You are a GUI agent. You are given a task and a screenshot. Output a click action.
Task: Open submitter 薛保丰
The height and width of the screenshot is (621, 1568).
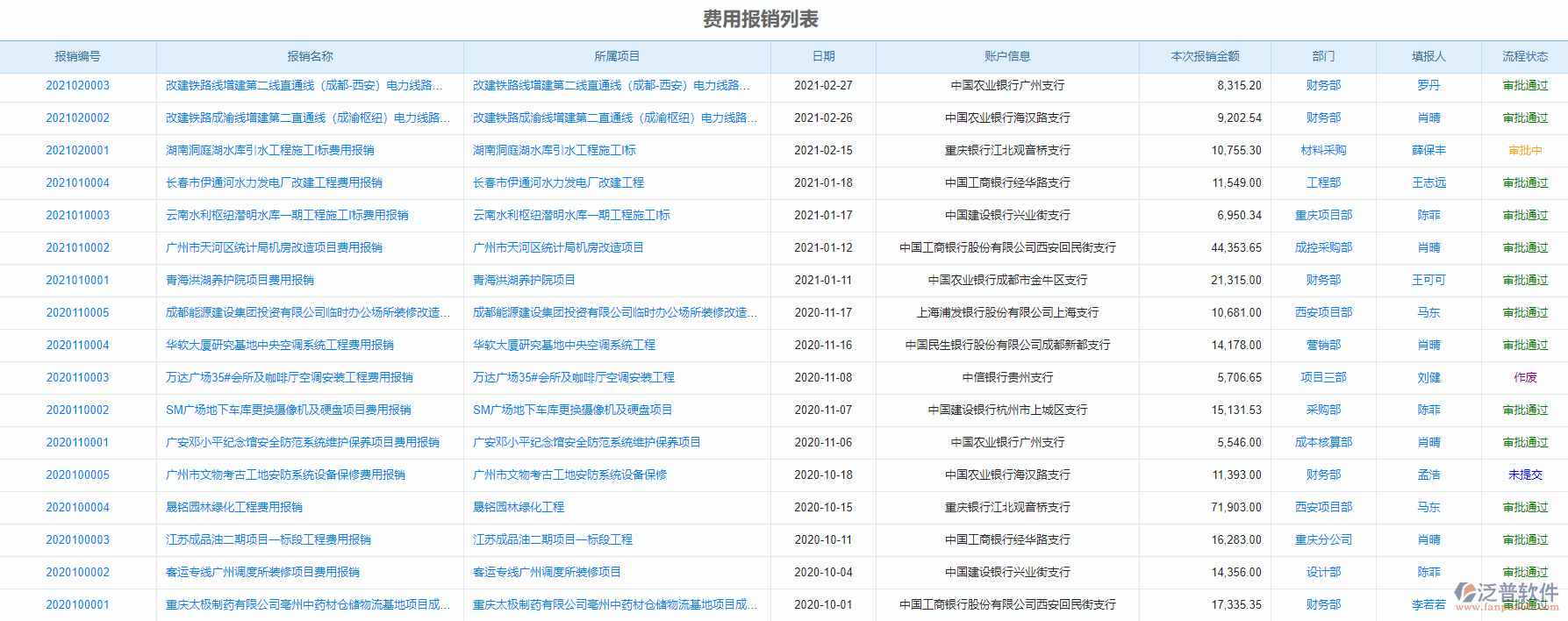tap(1428, 150)
